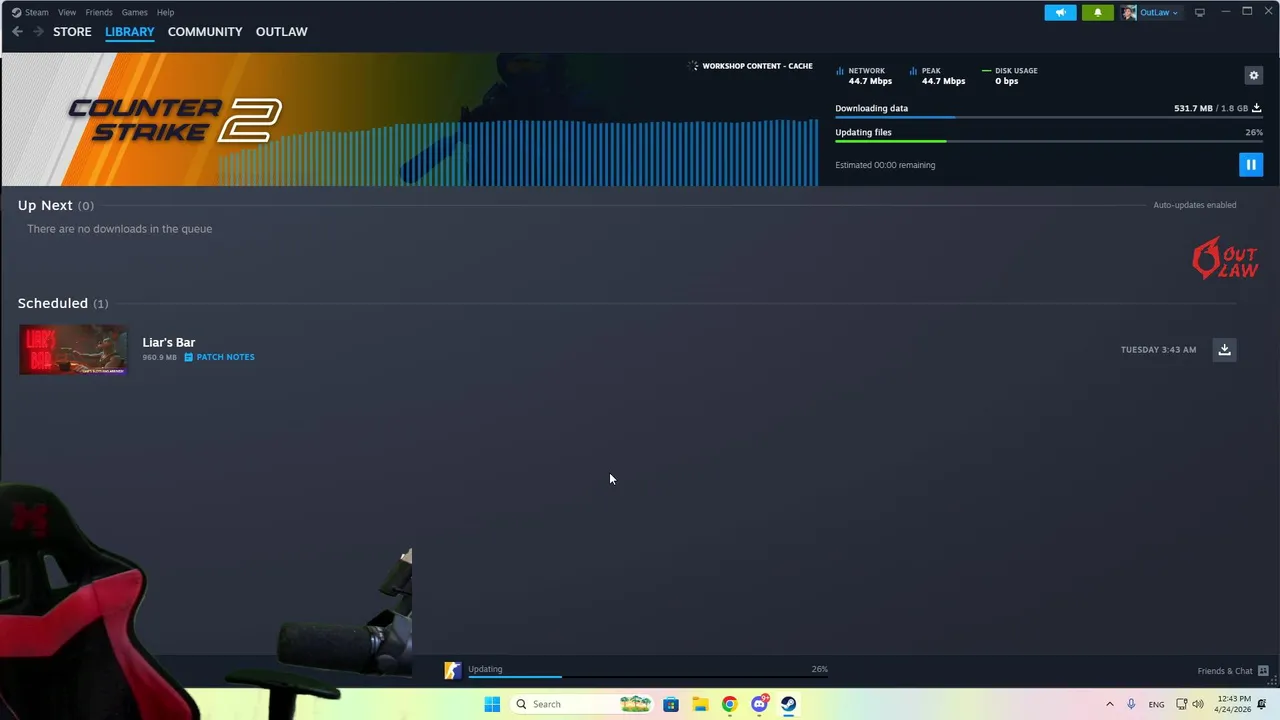Click the Steam taskbar icon
The width and height of the screenshot is (1280, 720).
789,704
